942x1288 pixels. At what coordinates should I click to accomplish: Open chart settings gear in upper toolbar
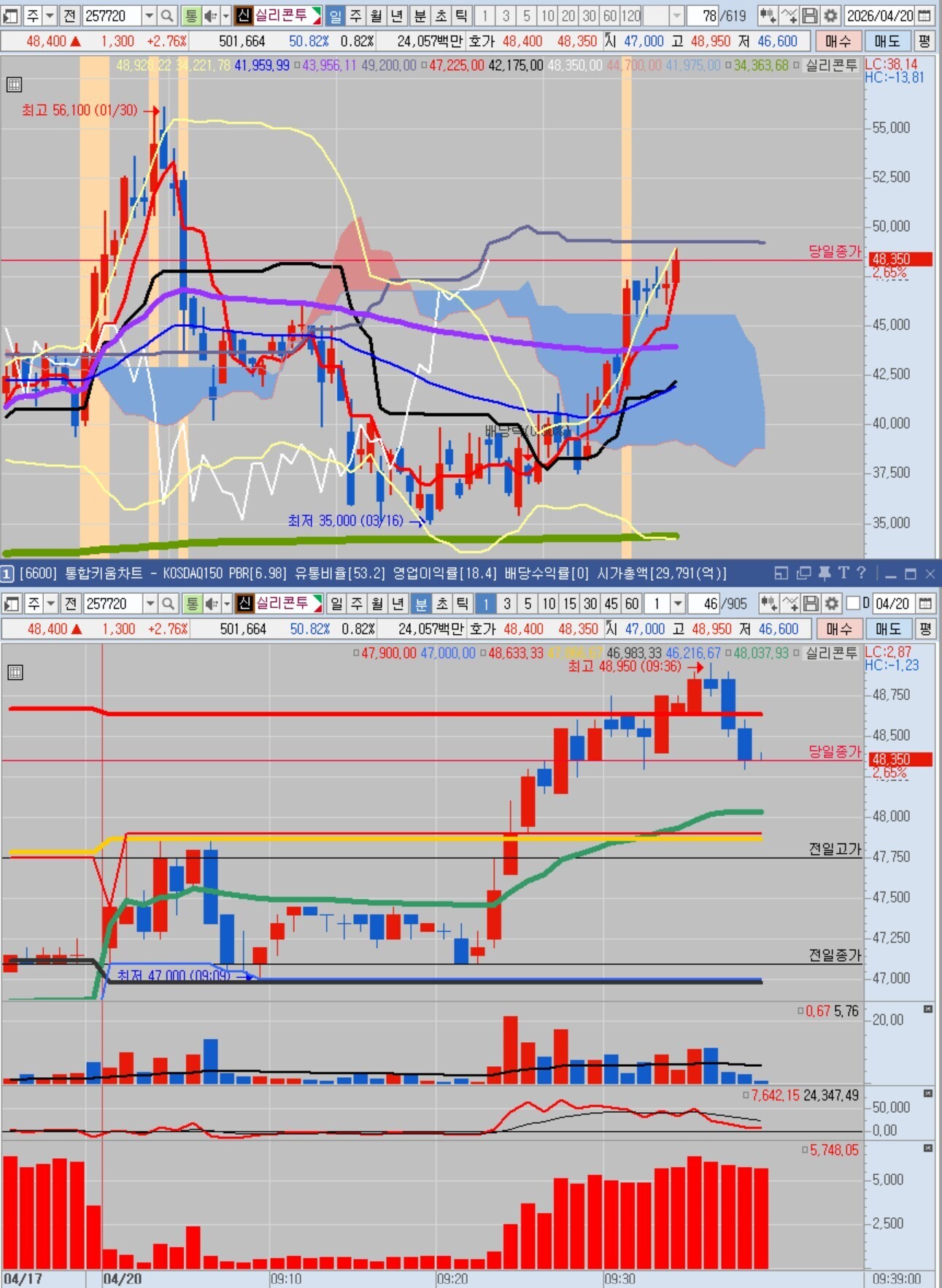(x=830, y=15)
